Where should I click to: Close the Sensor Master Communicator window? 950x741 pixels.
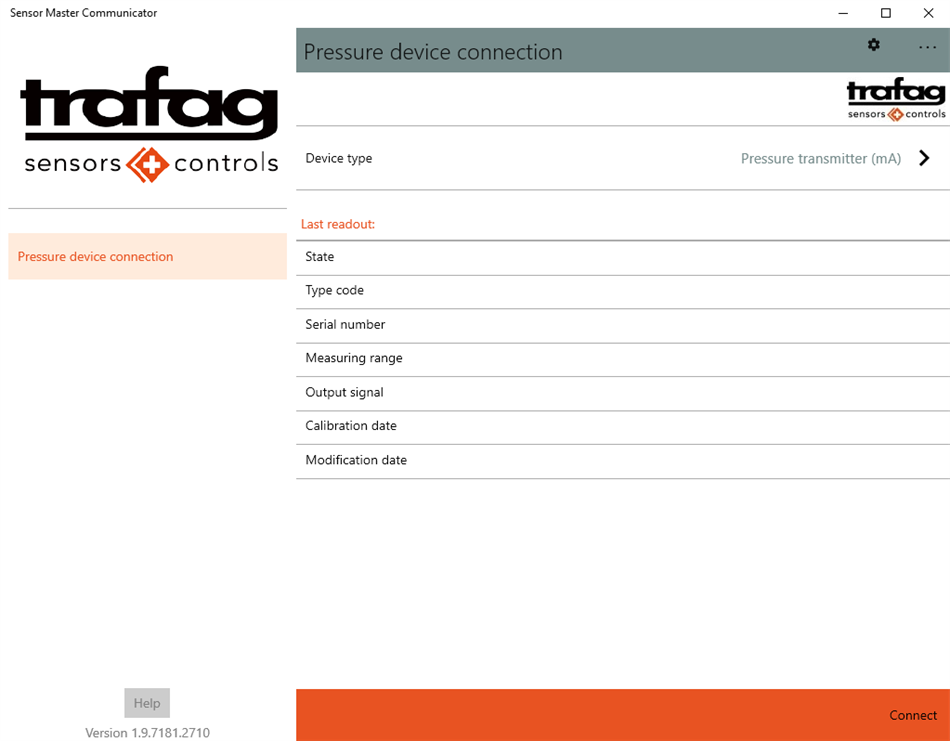928,13
